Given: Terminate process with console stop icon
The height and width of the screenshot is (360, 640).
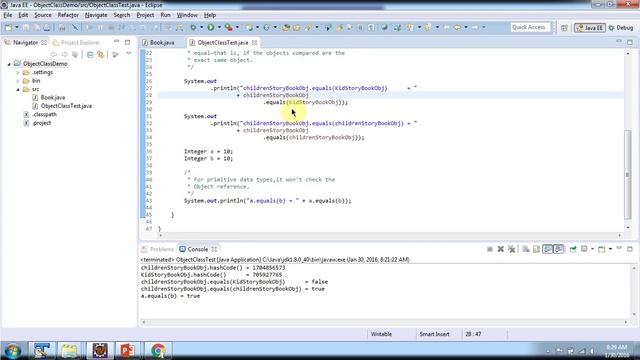Looking at the screenshot, I should tap(490, 249).
